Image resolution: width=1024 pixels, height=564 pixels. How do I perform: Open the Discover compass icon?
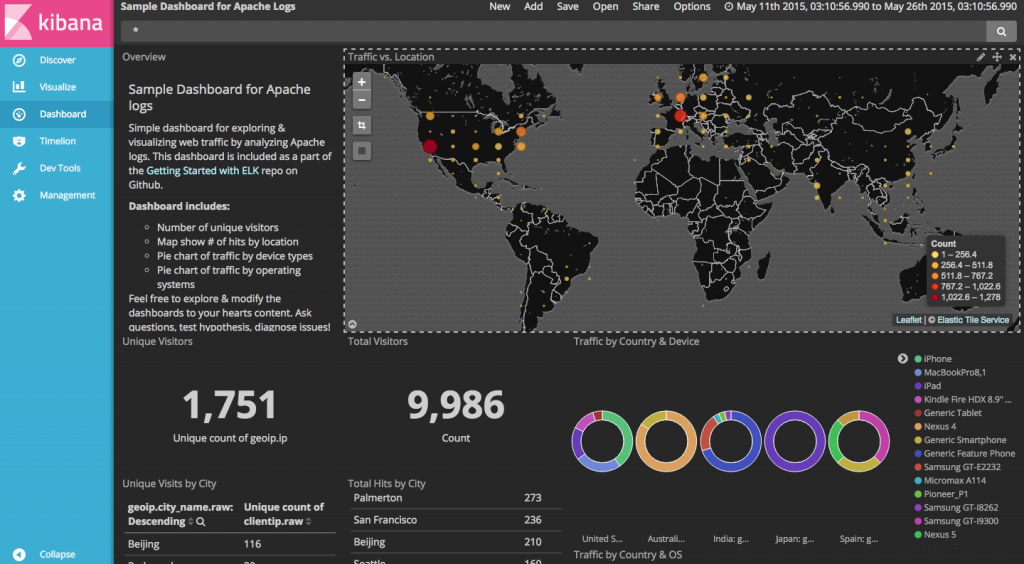[19, 60]
